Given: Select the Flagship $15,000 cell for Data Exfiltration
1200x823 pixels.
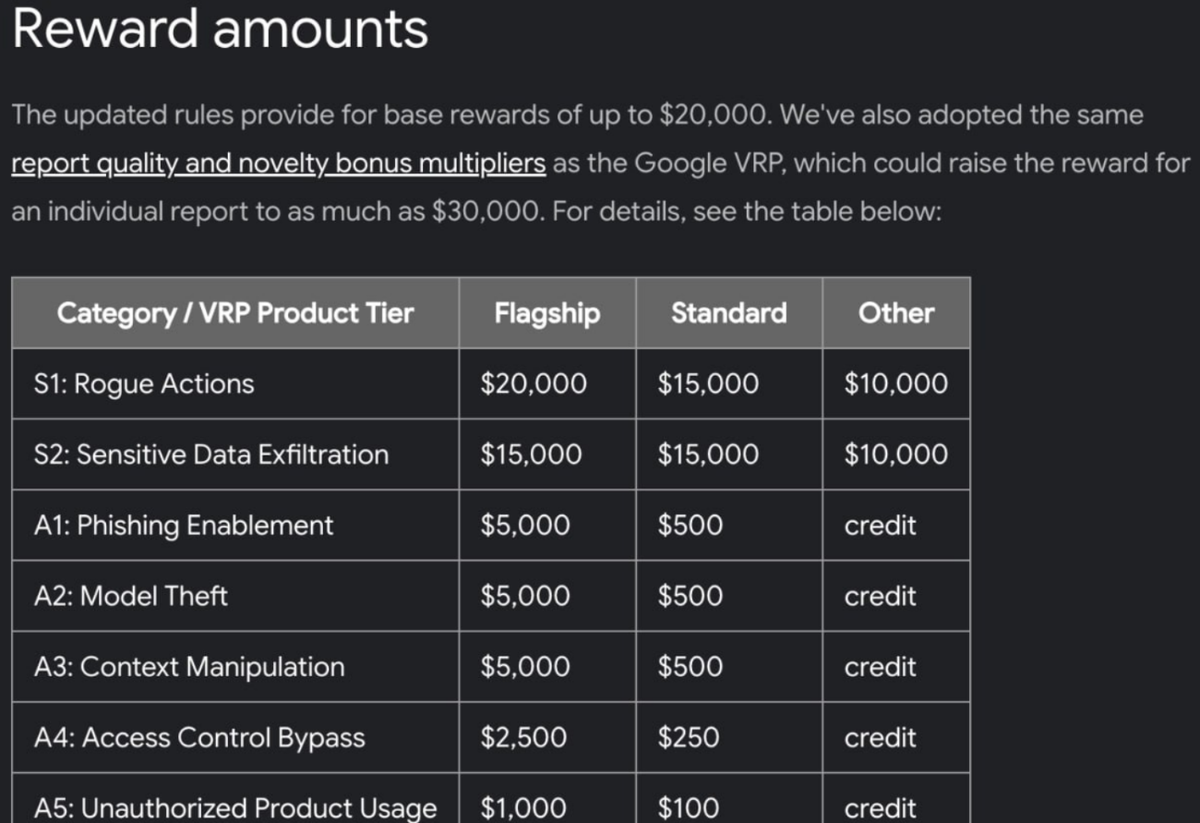Looking at the screenshot, I should (531, 455).
